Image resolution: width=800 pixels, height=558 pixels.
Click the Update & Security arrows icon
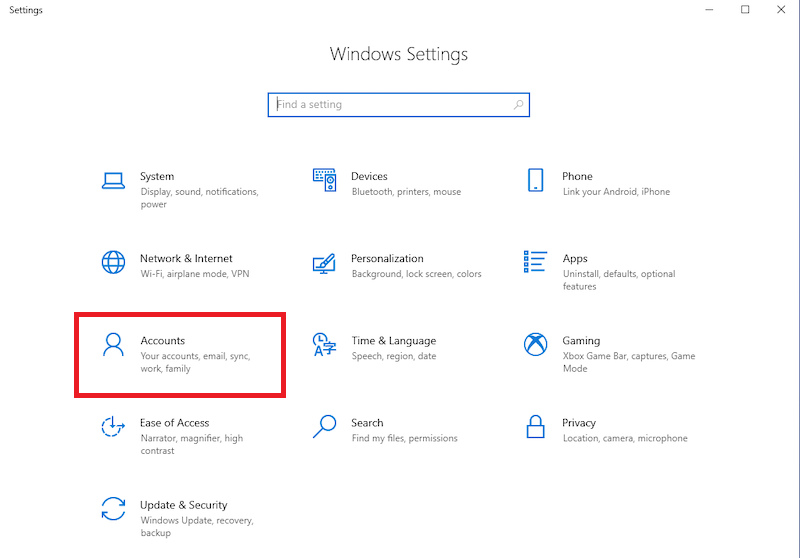[x=113, y=509]
